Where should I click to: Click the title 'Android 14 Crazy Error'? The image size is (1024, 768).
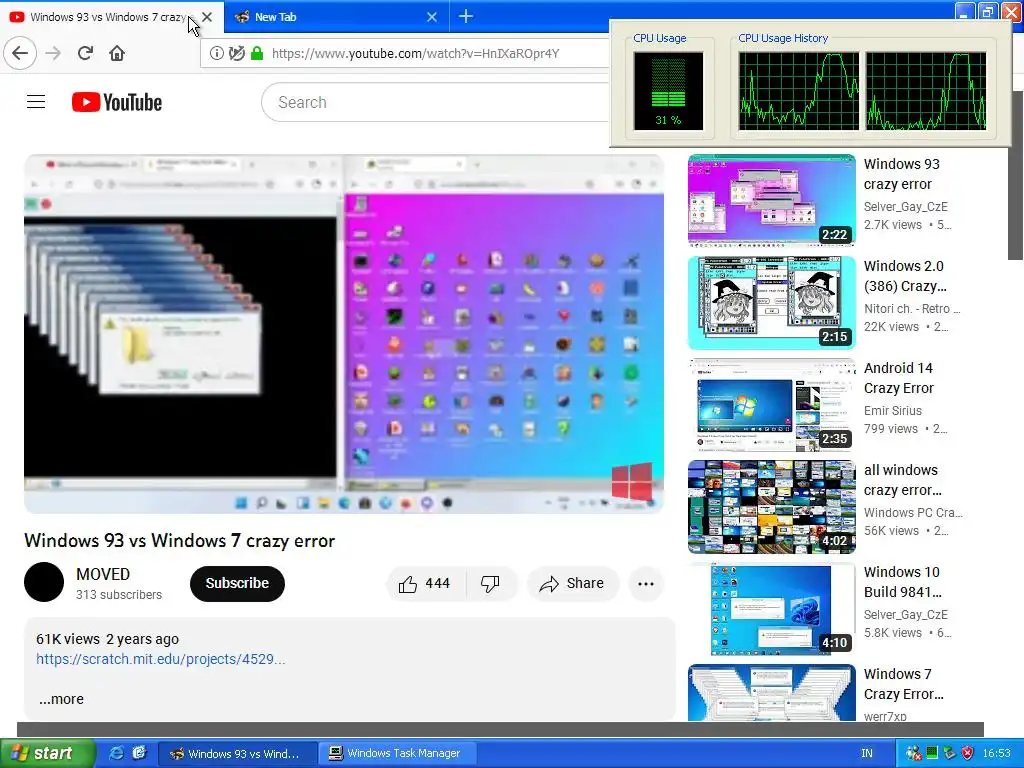[x=899, y=377]
